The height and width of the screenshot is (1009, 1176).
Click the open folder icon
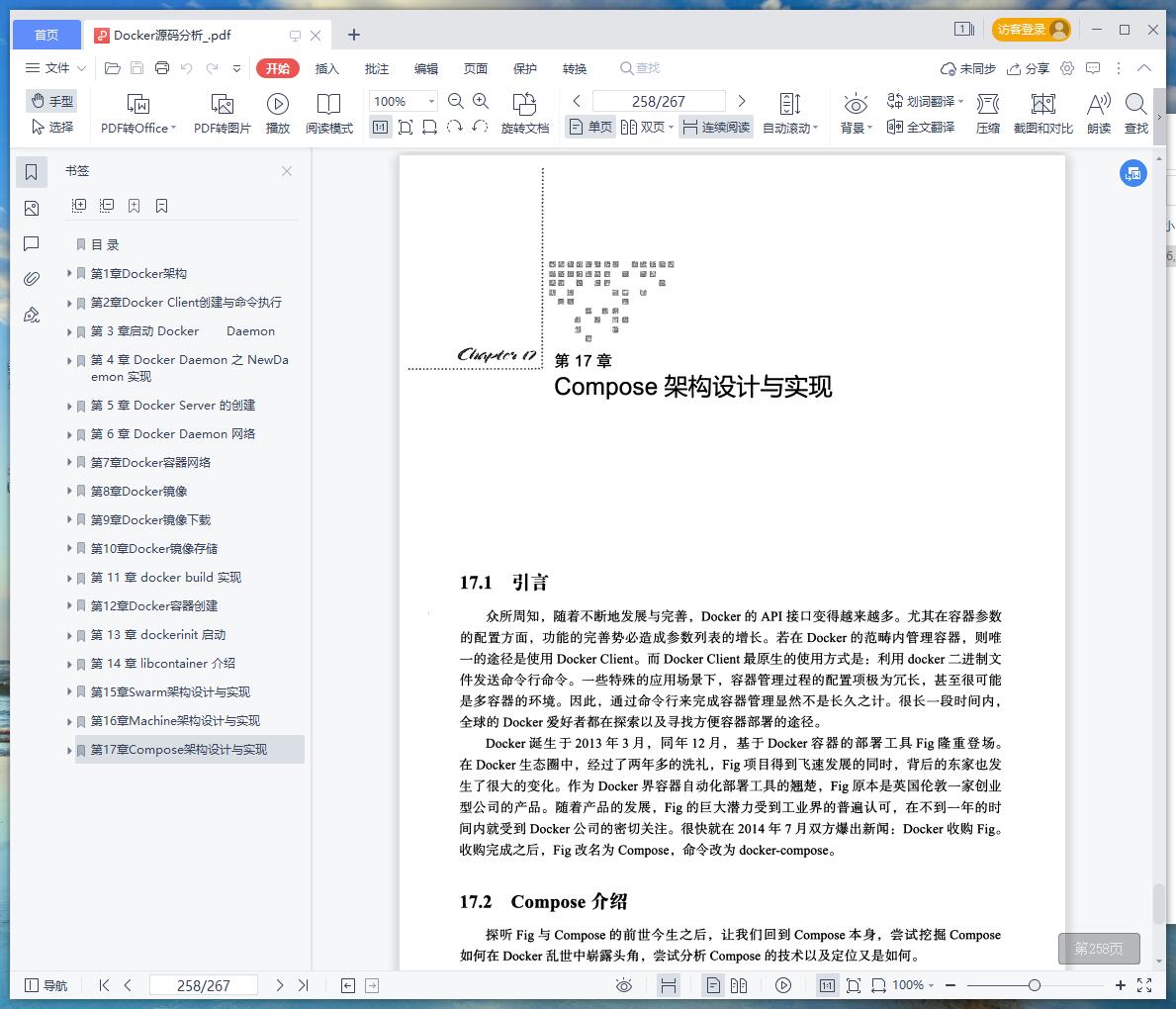point(113,68)
